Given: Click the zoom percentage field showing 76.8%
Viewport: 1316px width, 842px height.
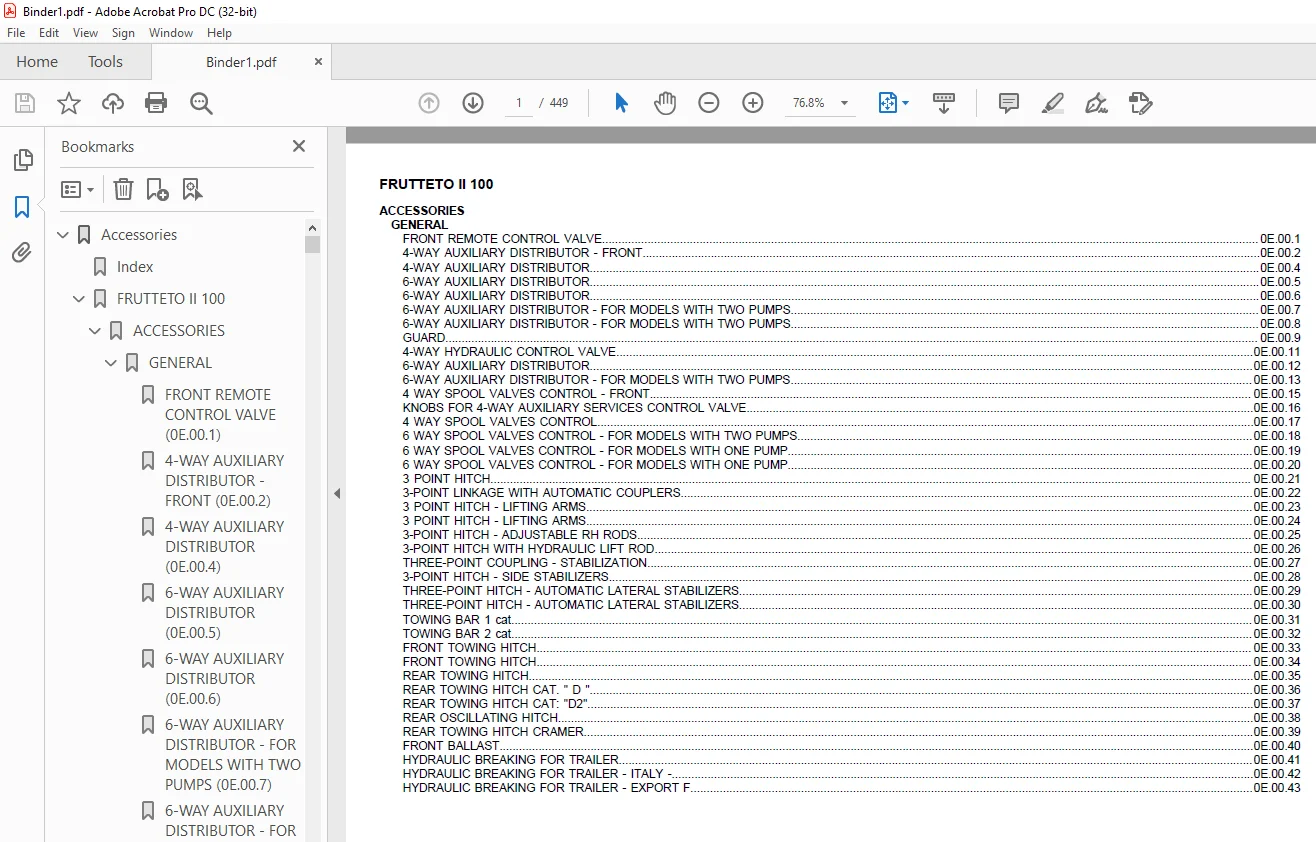Looking at the screenshot, I should pos(808,103).
